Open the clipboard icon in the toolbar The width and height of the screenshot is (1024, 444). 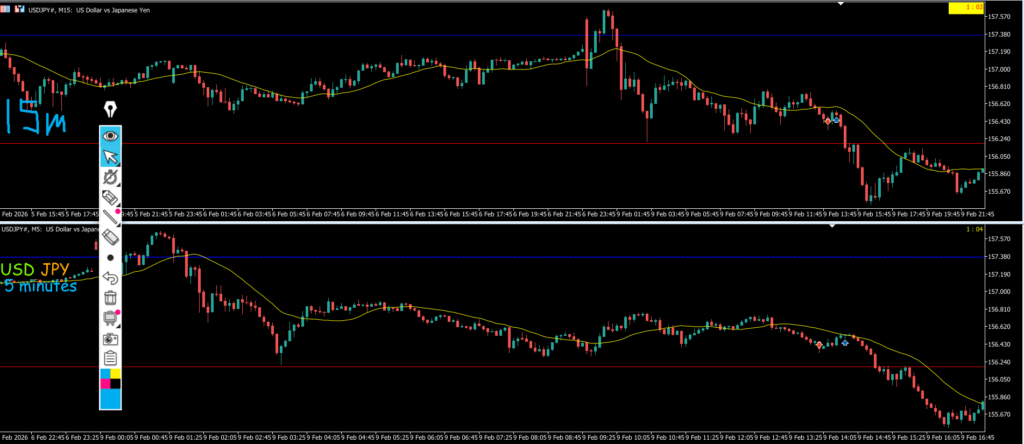[110, 358]
